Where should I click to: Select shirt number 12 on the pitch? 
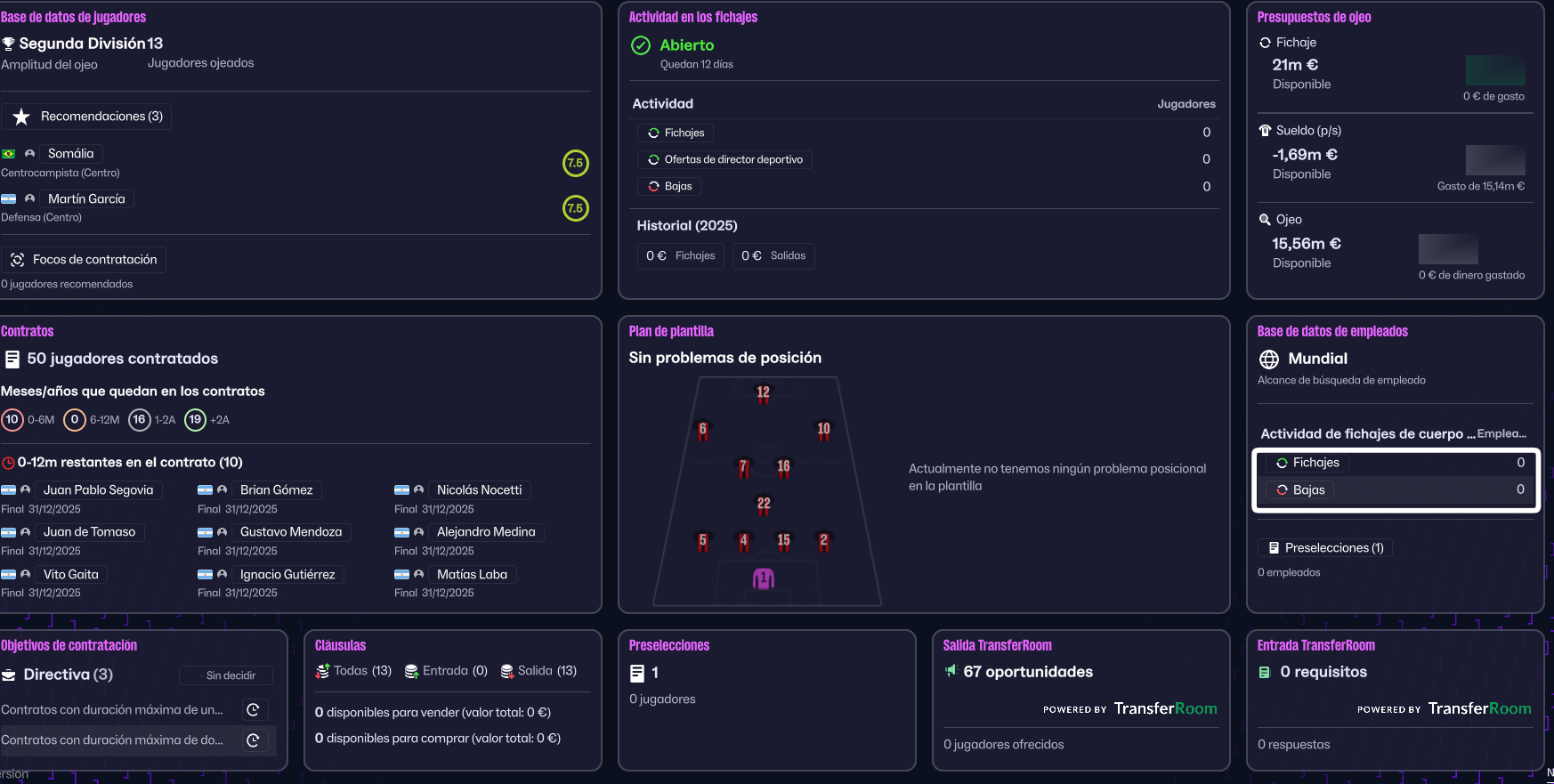[763, 394]
